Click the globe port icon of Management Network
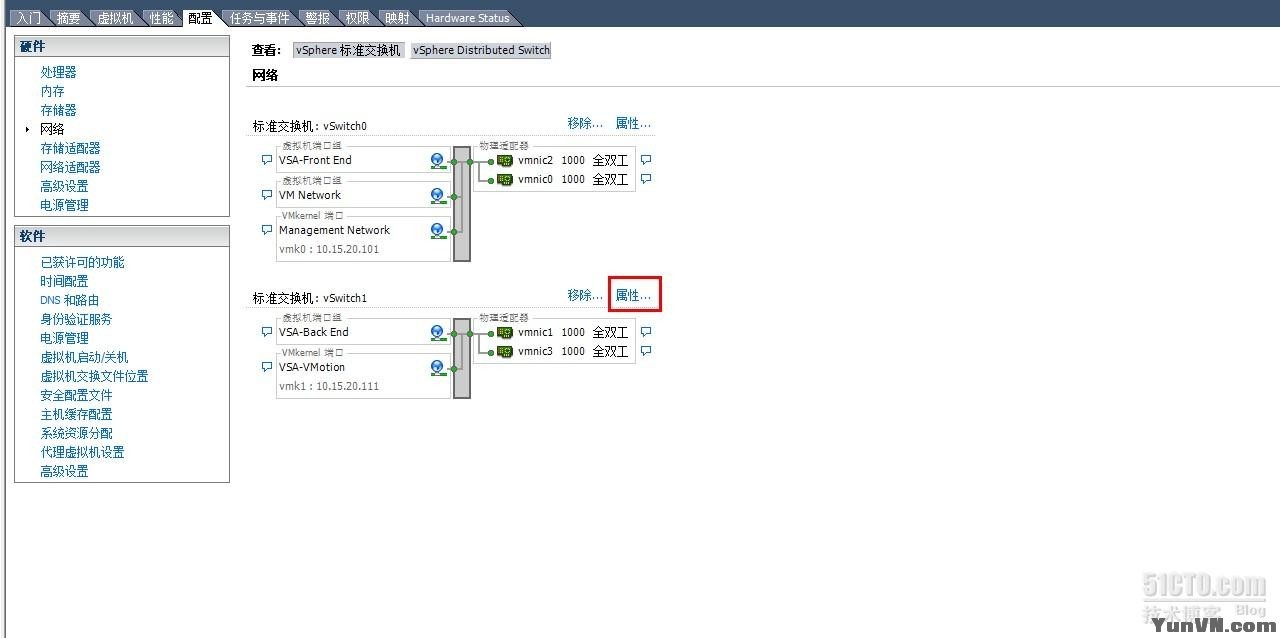The height and width of the screenshot is (638, 1280). pyautogui.click(x=437, y=230)
